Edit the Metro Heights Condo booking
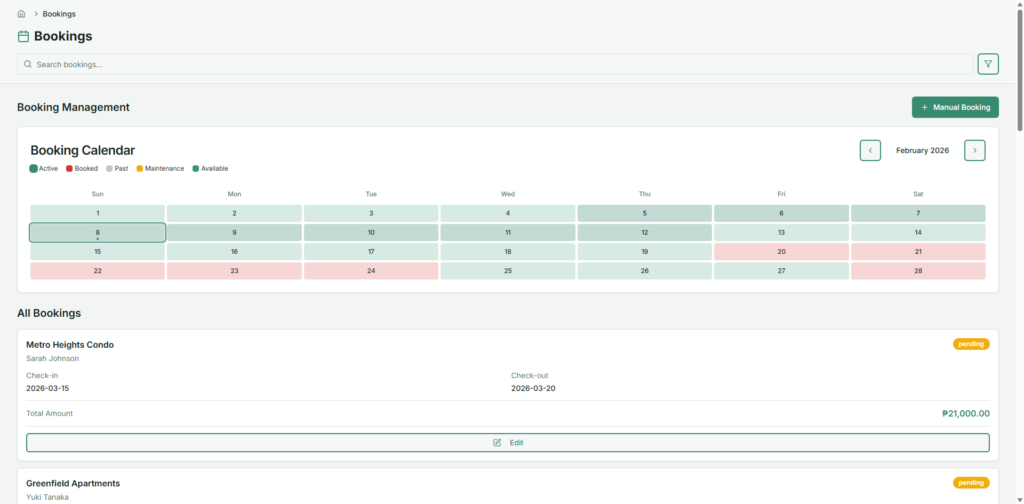 pyautogui.click(x=507, y=442)
